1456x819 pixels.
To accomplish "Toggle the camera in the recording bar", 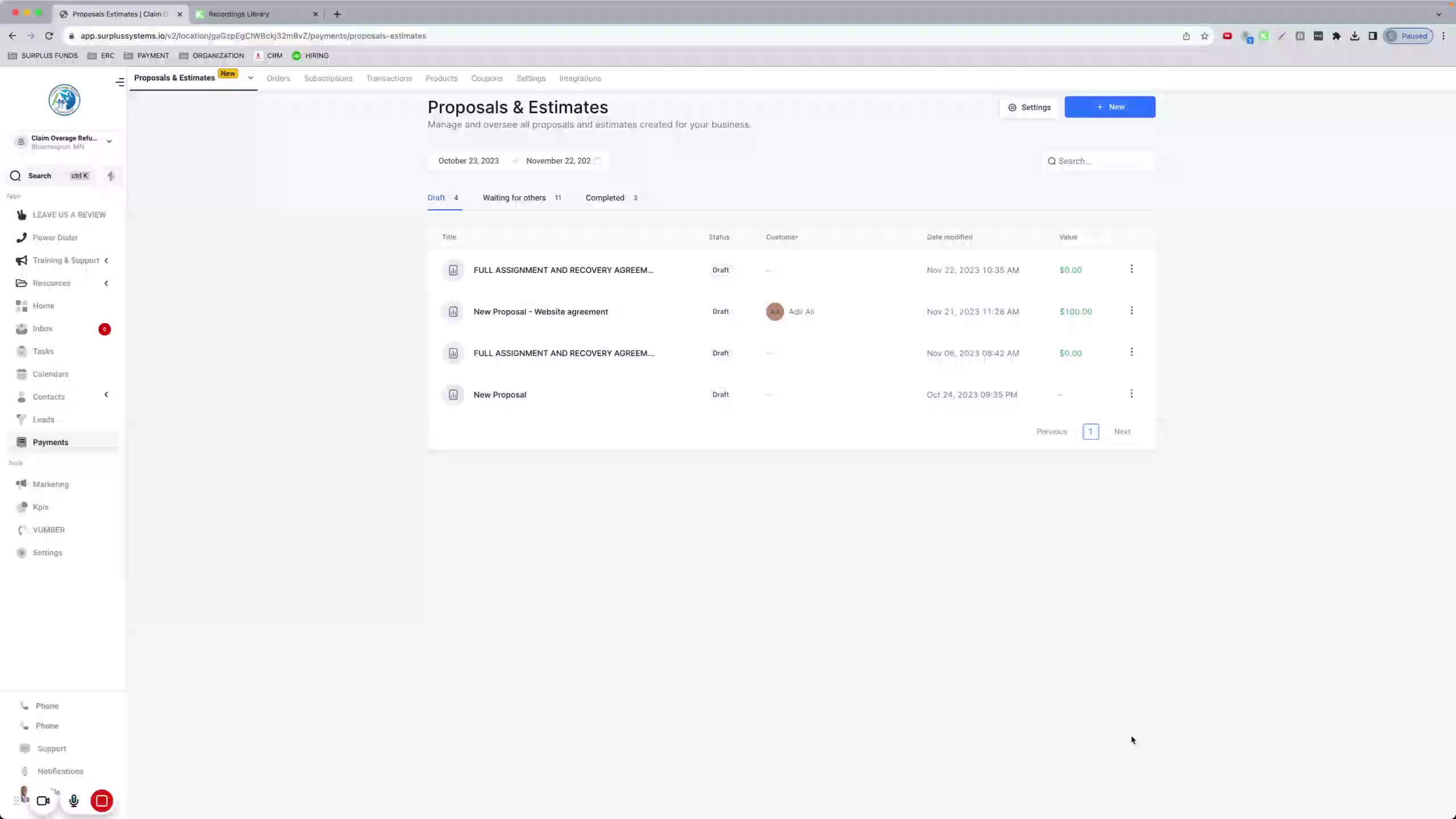I will point(43,801).
